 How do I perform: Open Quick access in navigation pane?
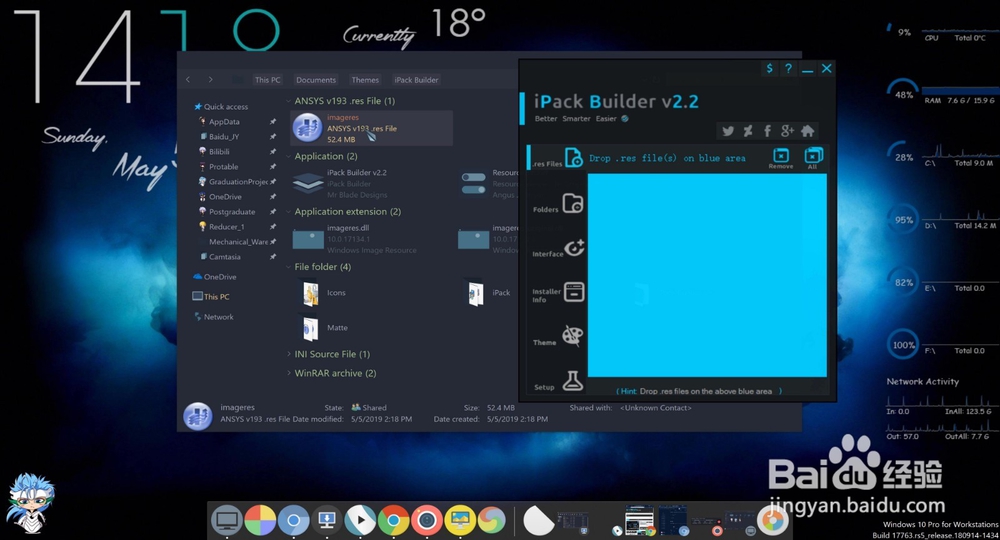221,106
